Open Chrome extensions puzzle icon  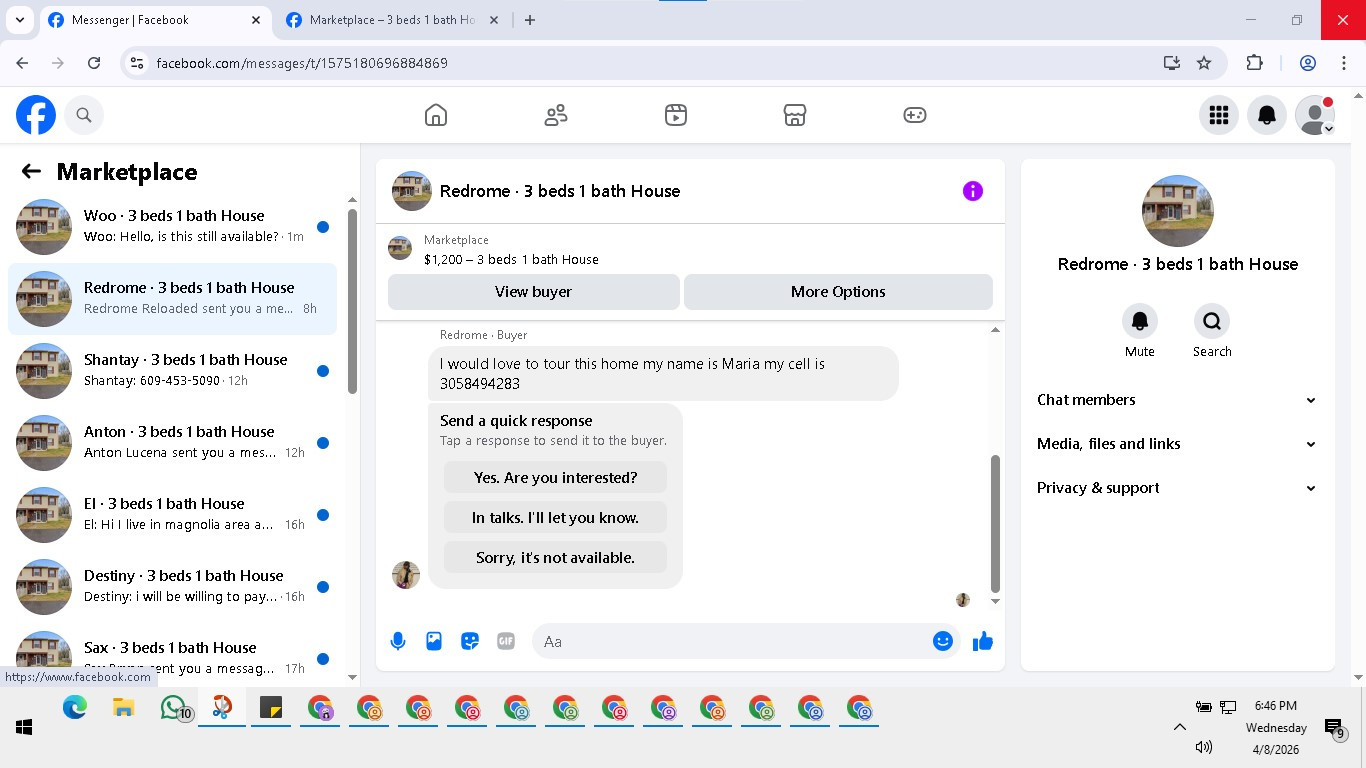pyautogui.click(x=1254, y=63)
